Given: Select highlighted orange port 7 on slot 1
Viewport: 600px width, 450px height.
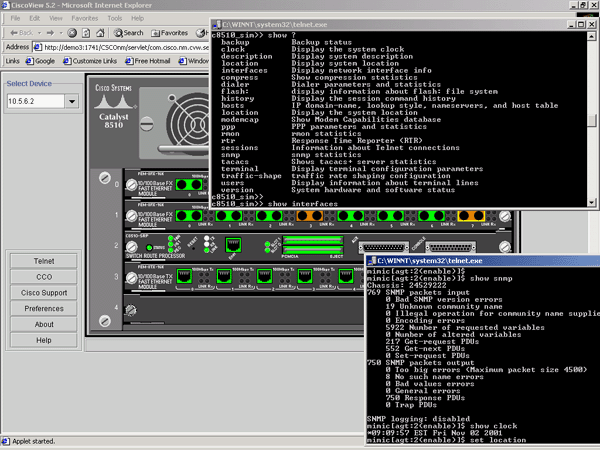Looking at the screenshot, I should (x=471, y=216).
